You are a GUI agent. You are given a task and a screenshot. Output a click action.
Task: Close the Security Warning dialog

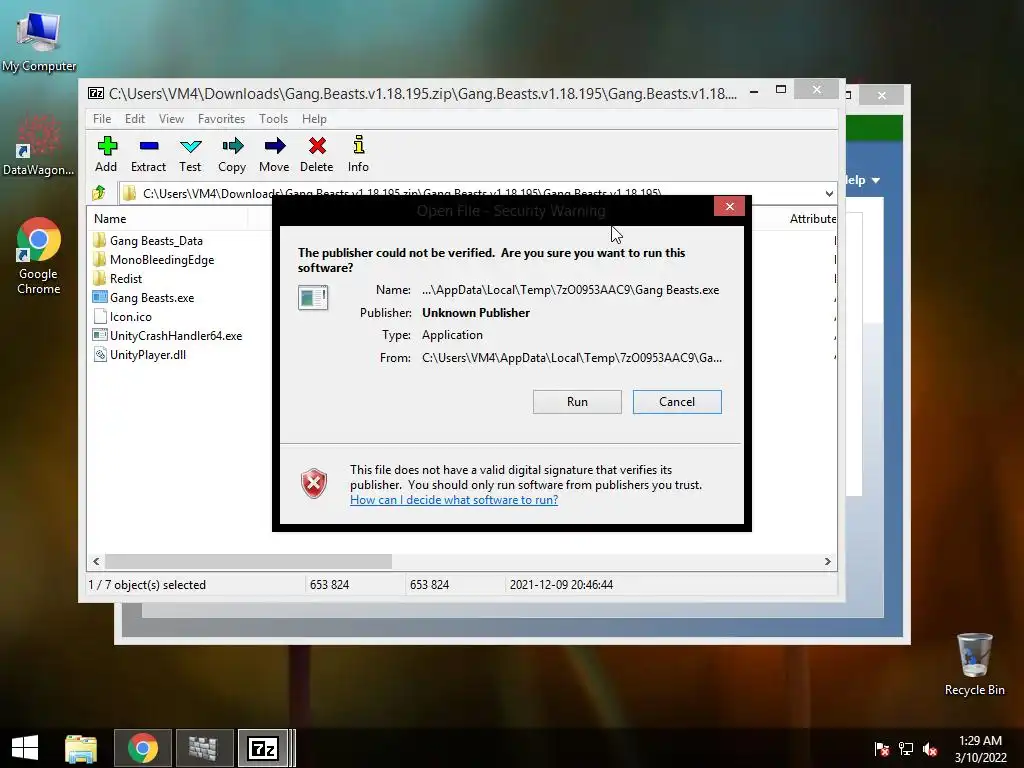point(729,206)
